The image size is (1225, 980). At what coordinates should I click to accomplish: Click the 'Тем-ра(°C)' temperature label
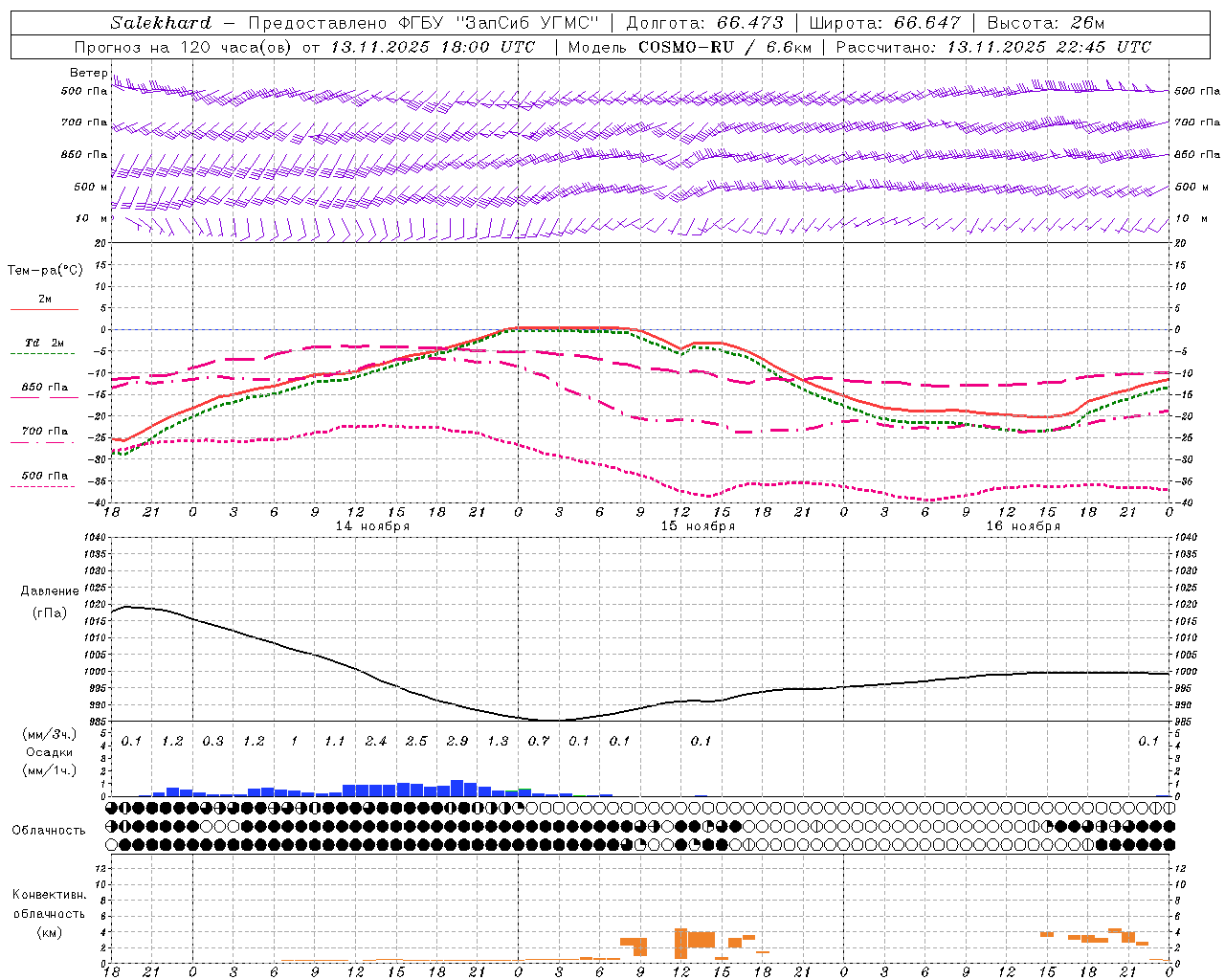coord(45,271)
